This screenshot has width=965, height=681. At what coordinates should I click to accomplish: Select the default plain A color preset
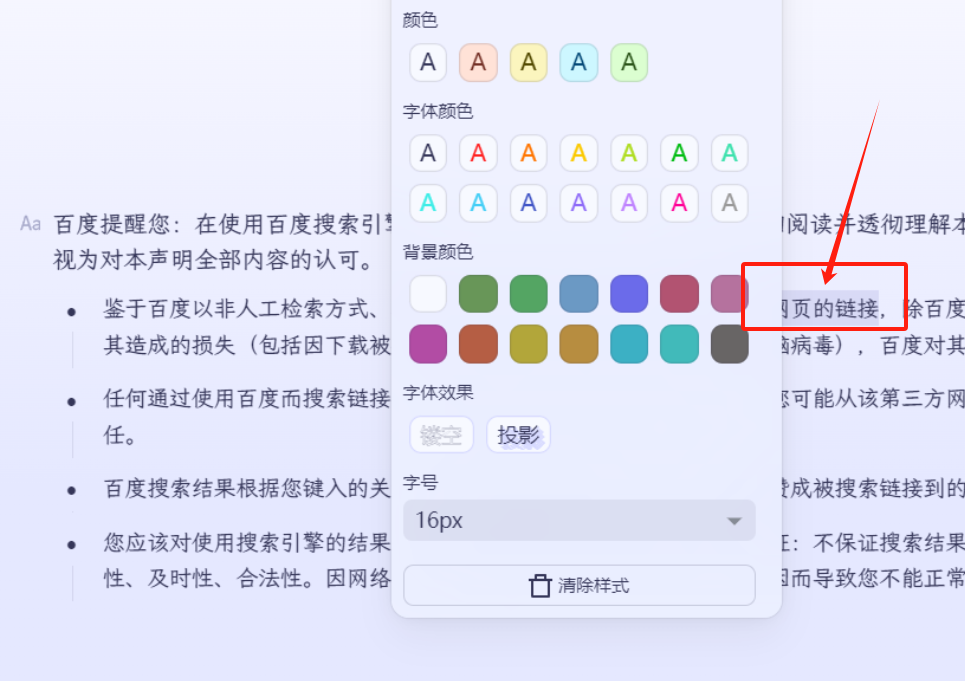[x=428, y=62]
